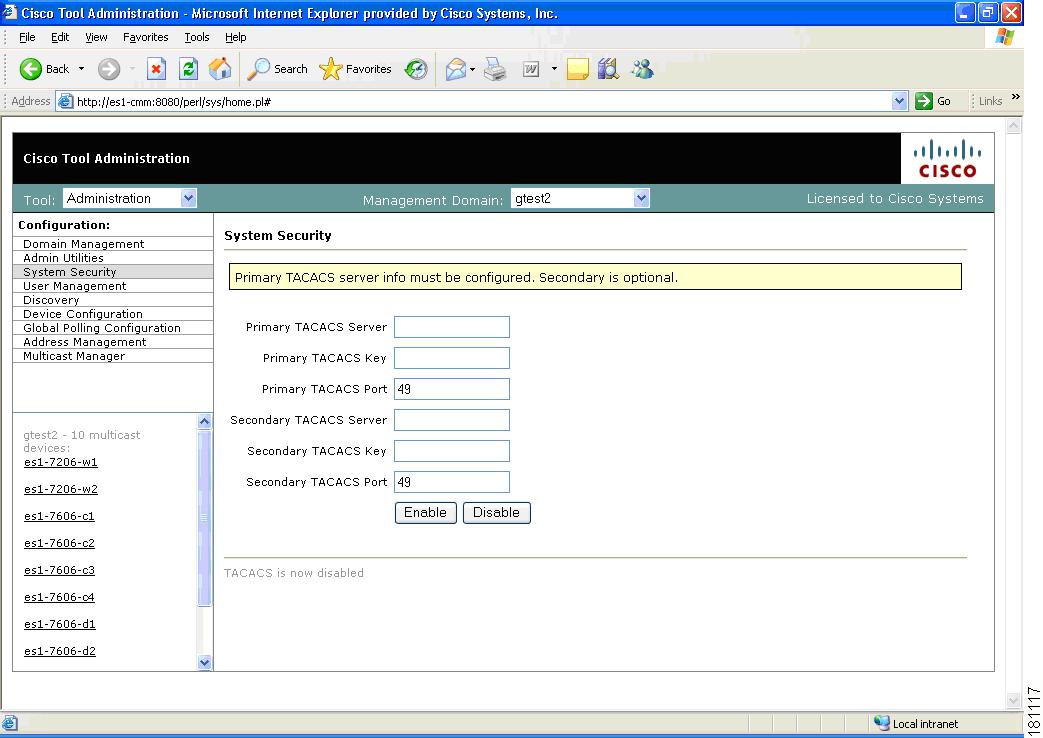The height and width of the screenshot is (738, 1043).
Task: Open the Tool Administration dropdown
Action: [130, 198]
